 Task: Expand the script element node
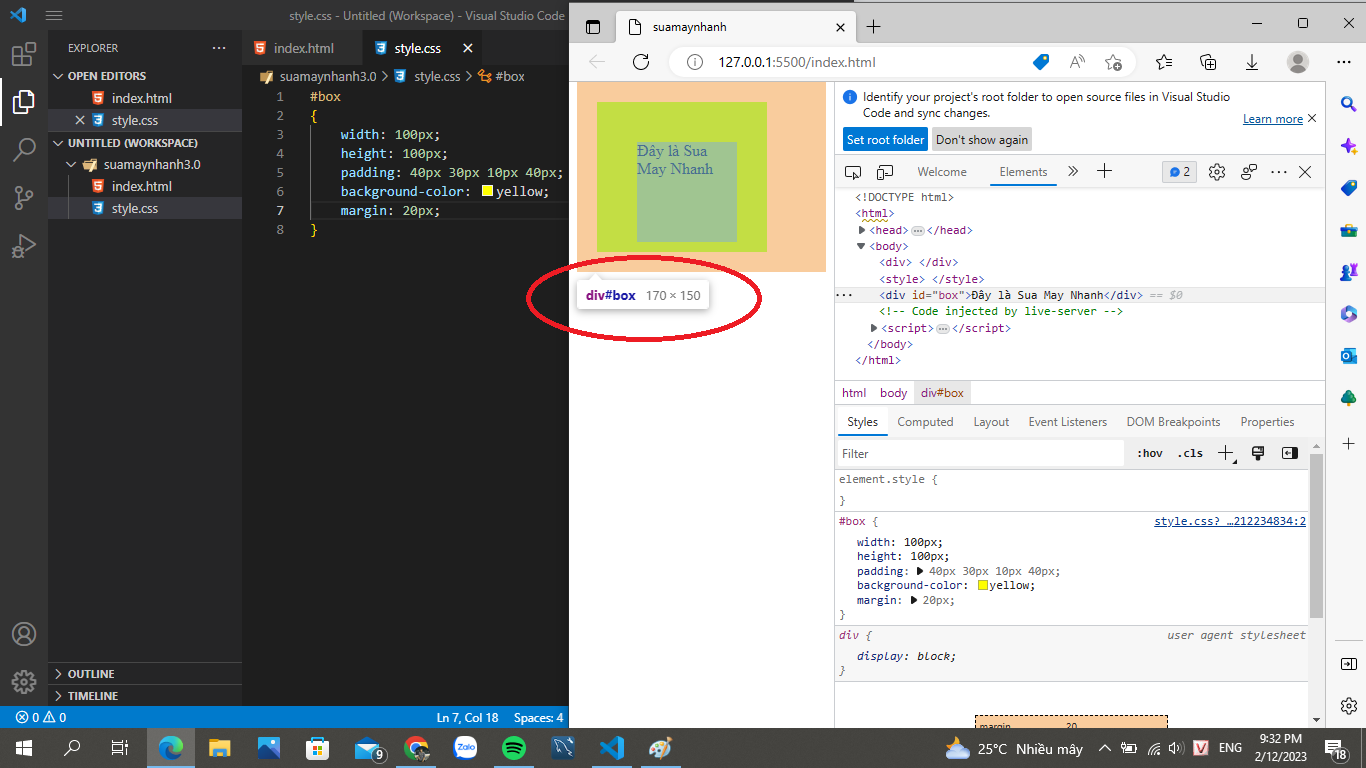[x=874, y=328]
